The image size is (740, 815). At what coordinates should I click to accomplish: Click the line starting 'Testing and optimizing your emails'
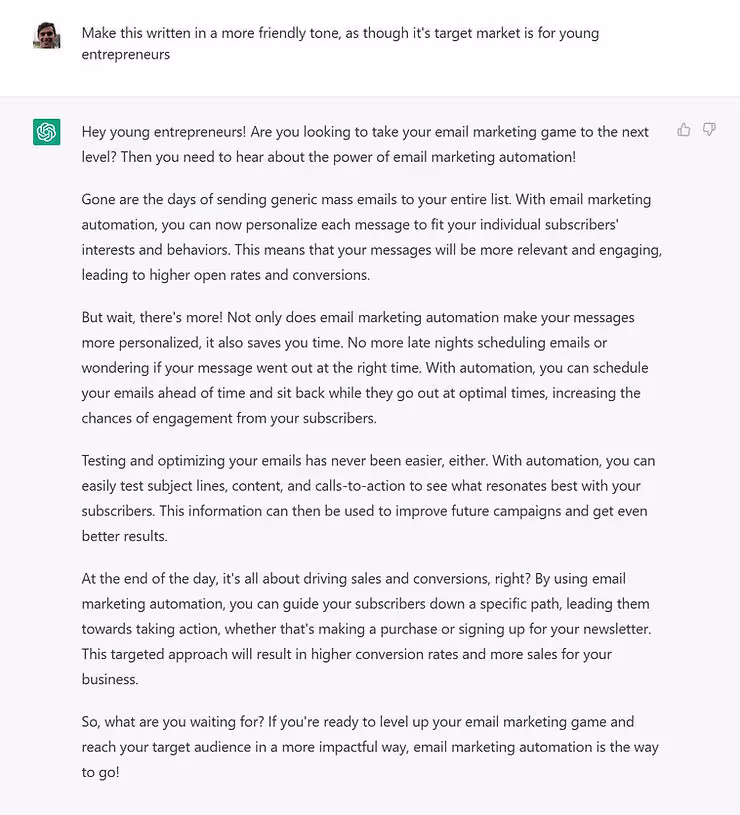[368, 461]
